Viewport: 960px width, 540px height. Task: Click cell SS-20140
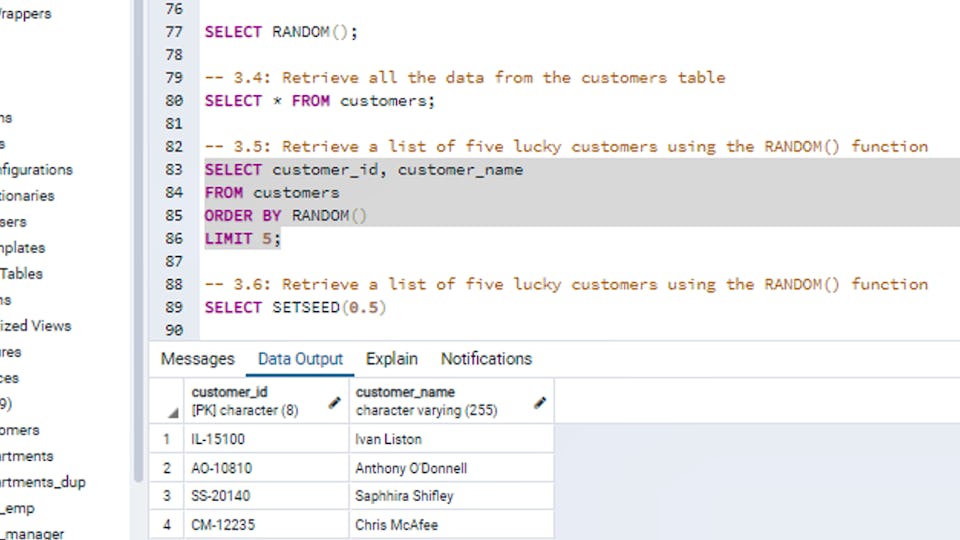[x=266, y=496]
